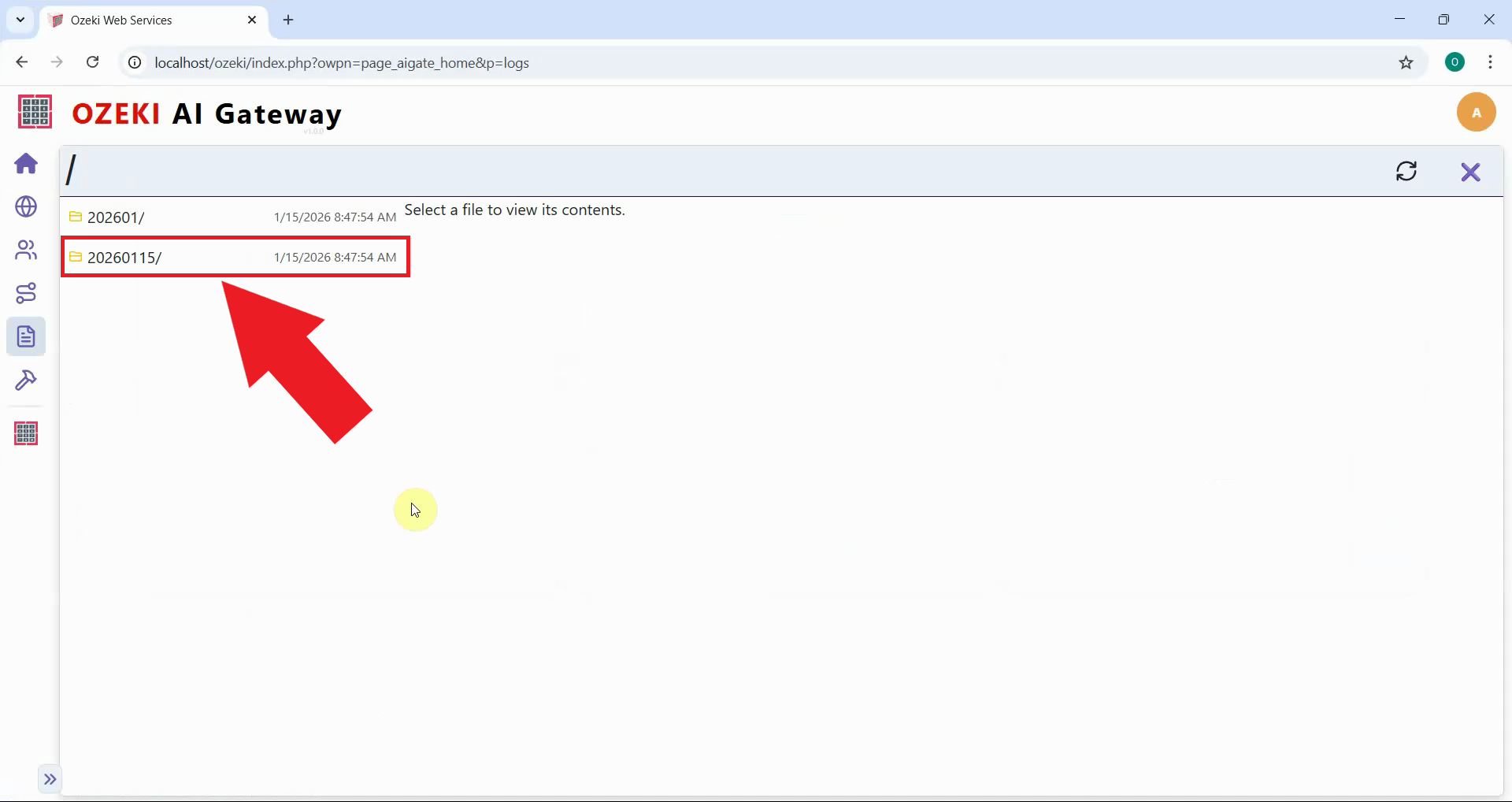Screen dimensions: 1512x802
Task: Open the Logs document icon in sidebar
Action: click(x=26, y=336)
